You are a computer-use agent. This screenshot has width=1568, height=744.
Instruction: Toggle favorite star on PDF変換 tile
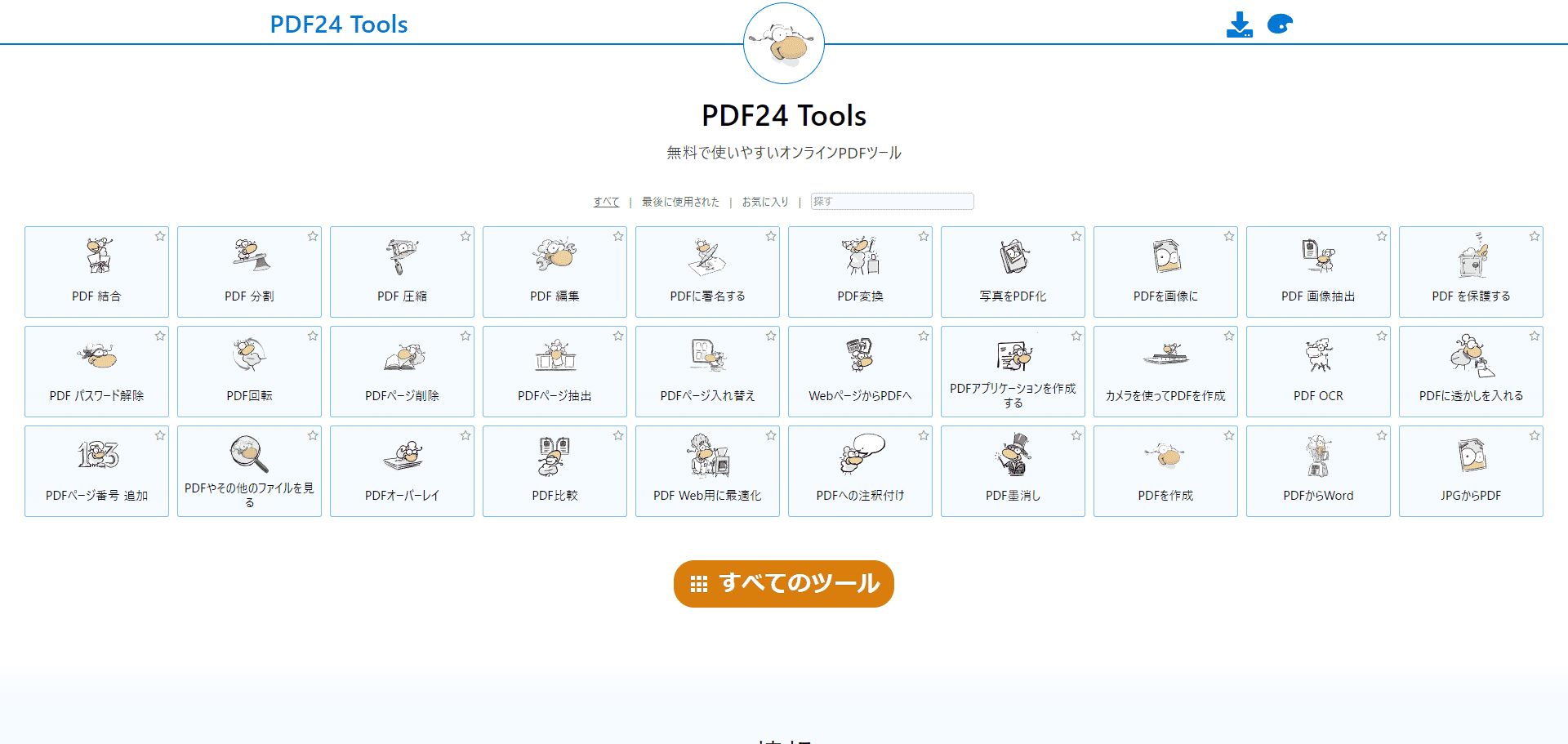coord(924,236)
